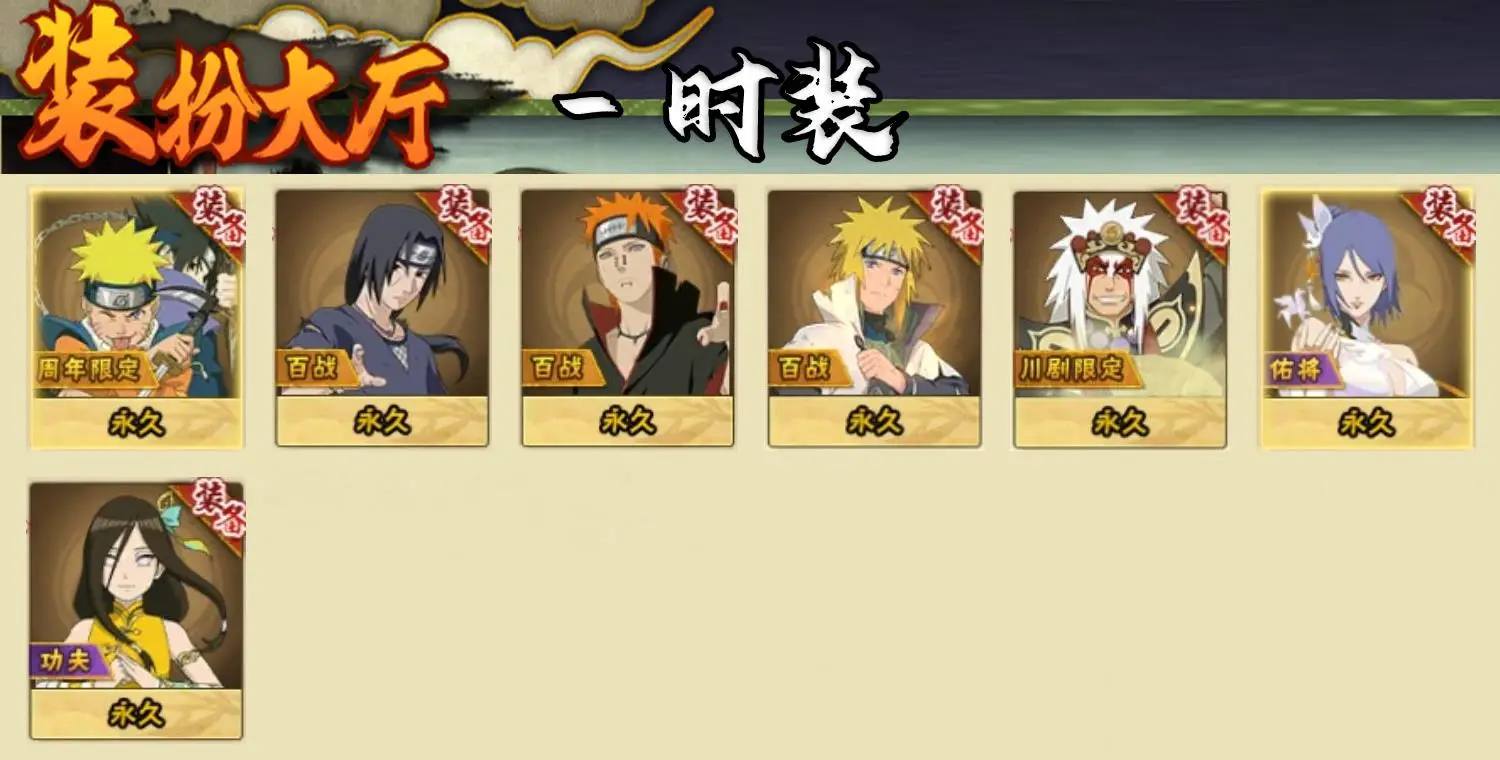The height and width of the screenshot is (760, 1500).
Task: Click the 周年限定 label tag
Action: 94,370
